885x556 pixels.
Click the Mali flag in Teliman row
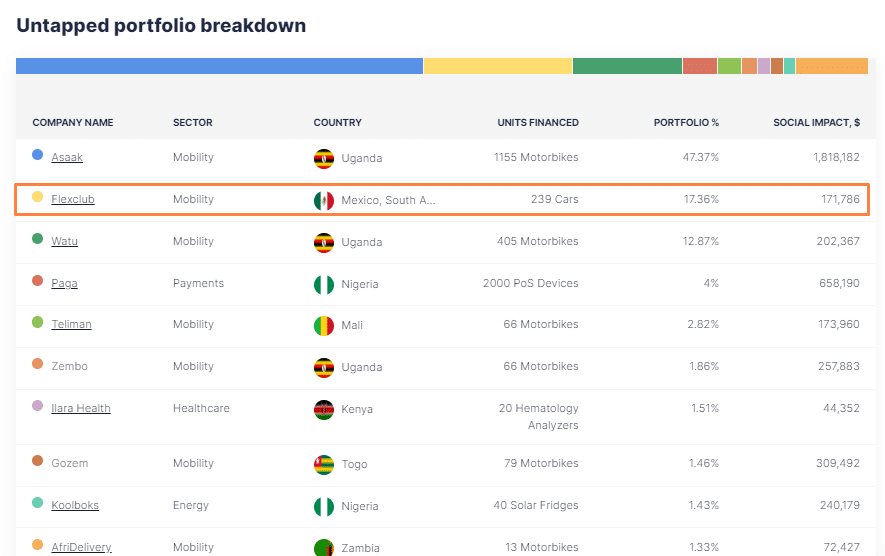coord(324,326)
